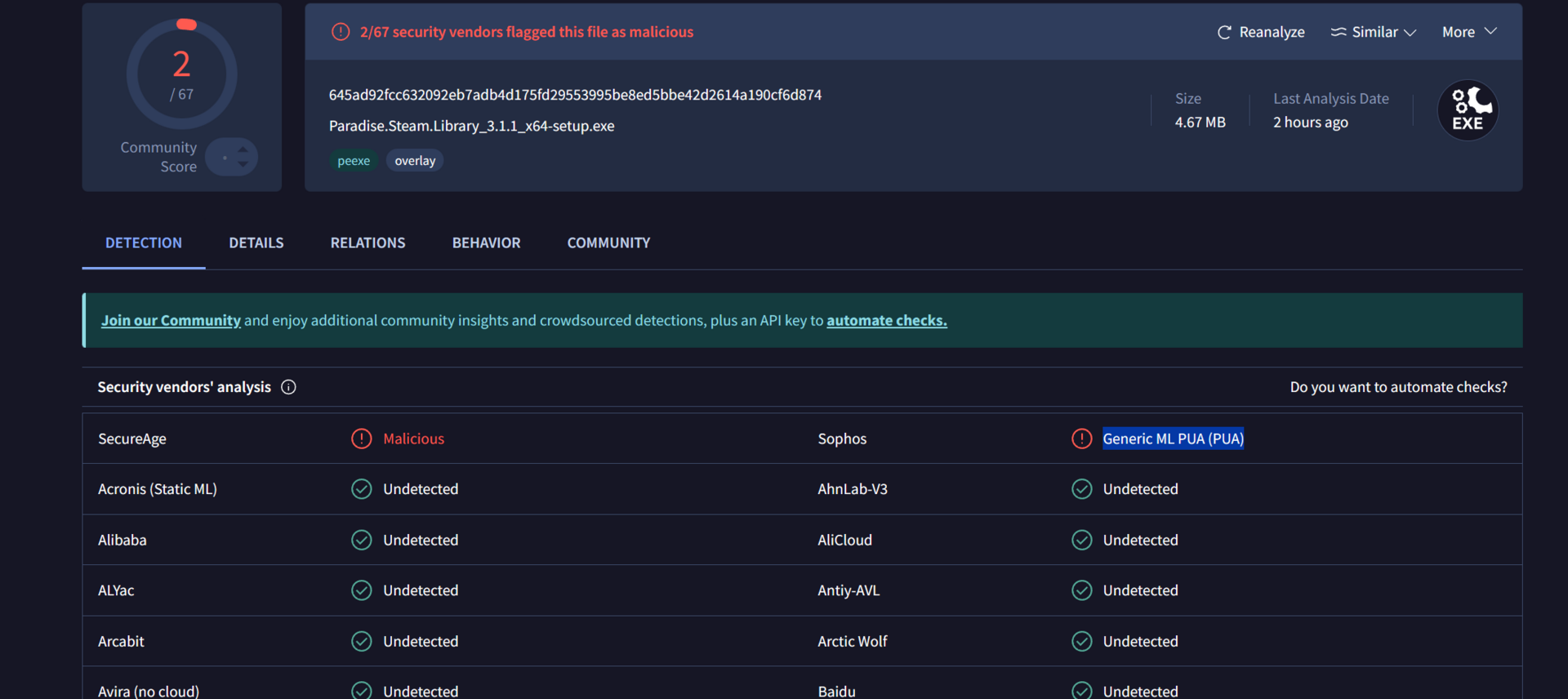Click the peexe tag
Image resolution: width=1568 pixels, height=699 pixels.
tap(354, 161)
